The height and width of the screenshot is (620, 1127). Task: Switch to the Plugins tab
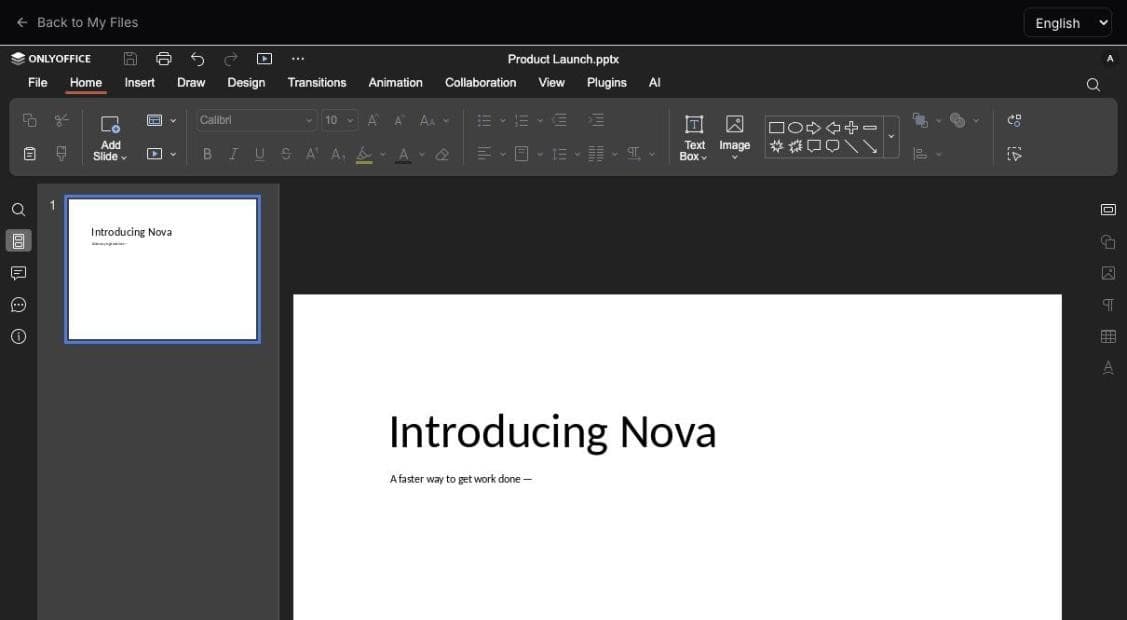pyautogui.click(x=607, y=83)
